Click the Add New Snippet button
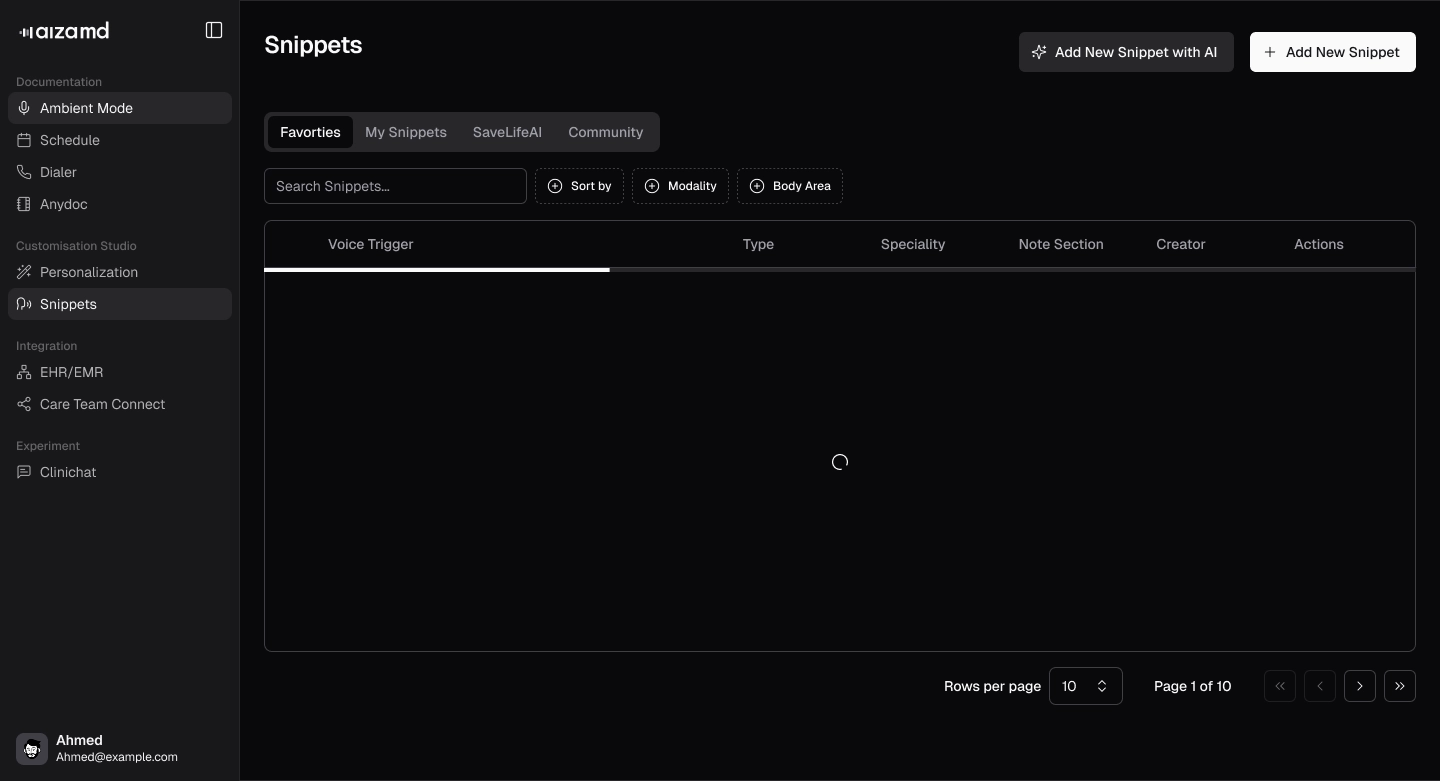1440x781 pixels. coord(1333,52)
